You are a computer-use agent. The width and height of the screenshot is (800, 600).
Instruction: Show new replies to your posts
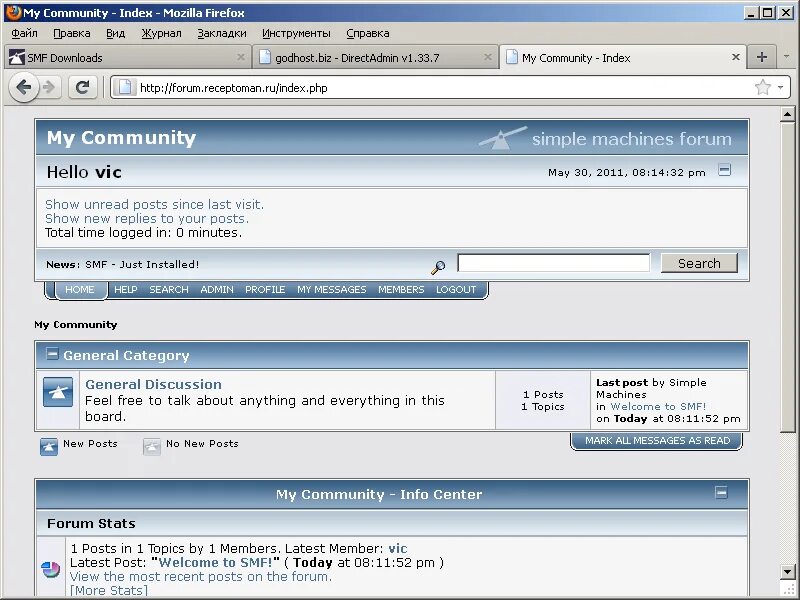tap(147, 218)
